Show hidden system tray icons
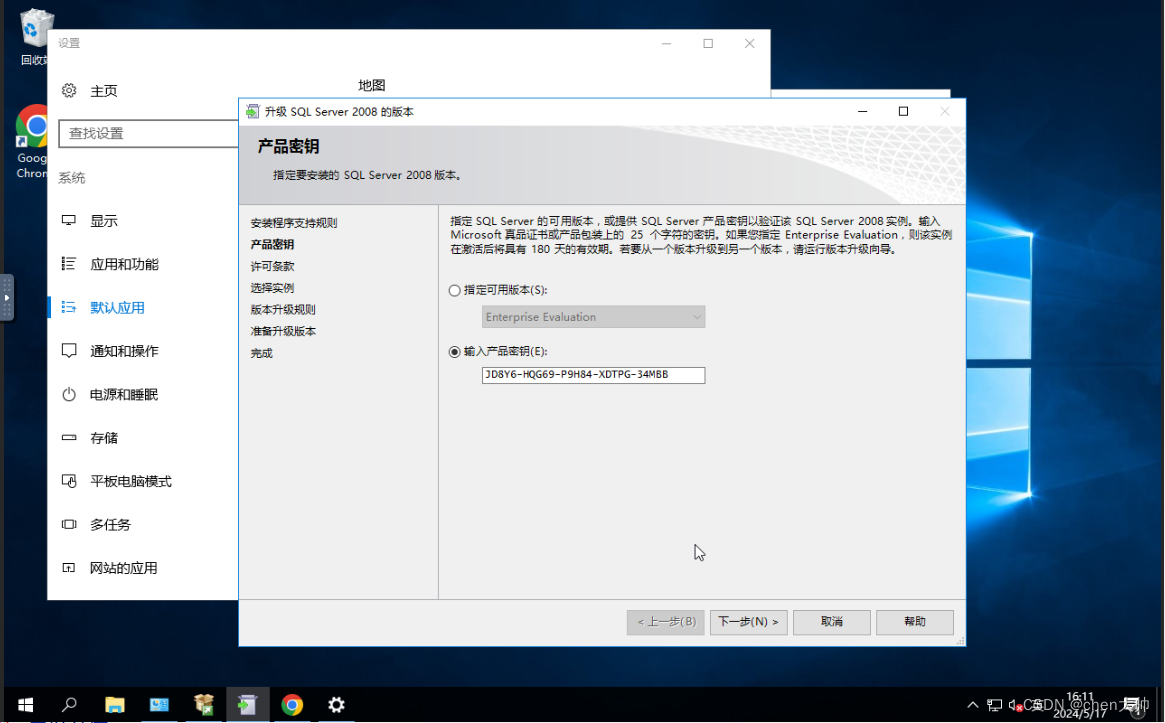1165x723 pixels. 973,705
